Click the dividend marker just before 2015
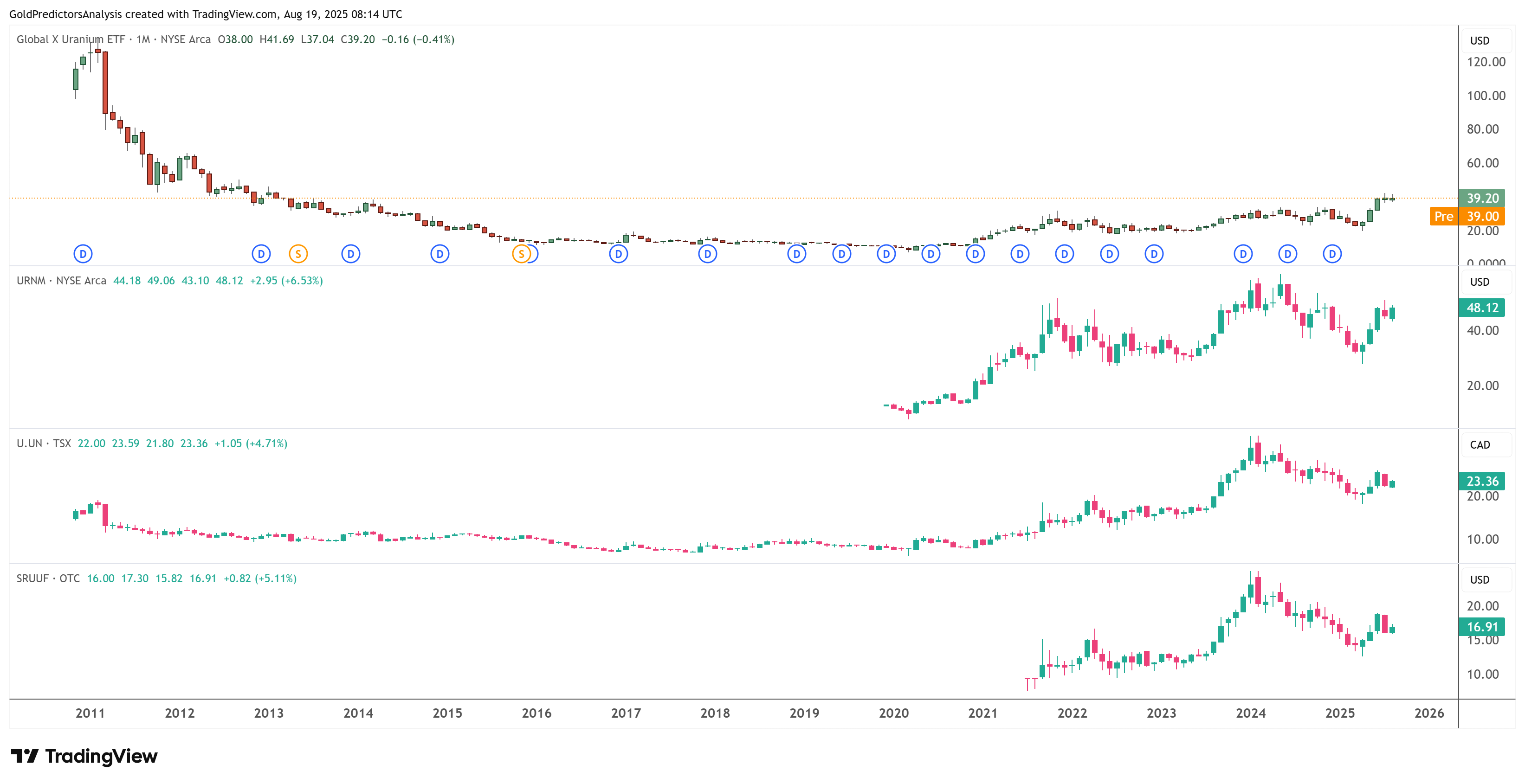 pos(439,254)
